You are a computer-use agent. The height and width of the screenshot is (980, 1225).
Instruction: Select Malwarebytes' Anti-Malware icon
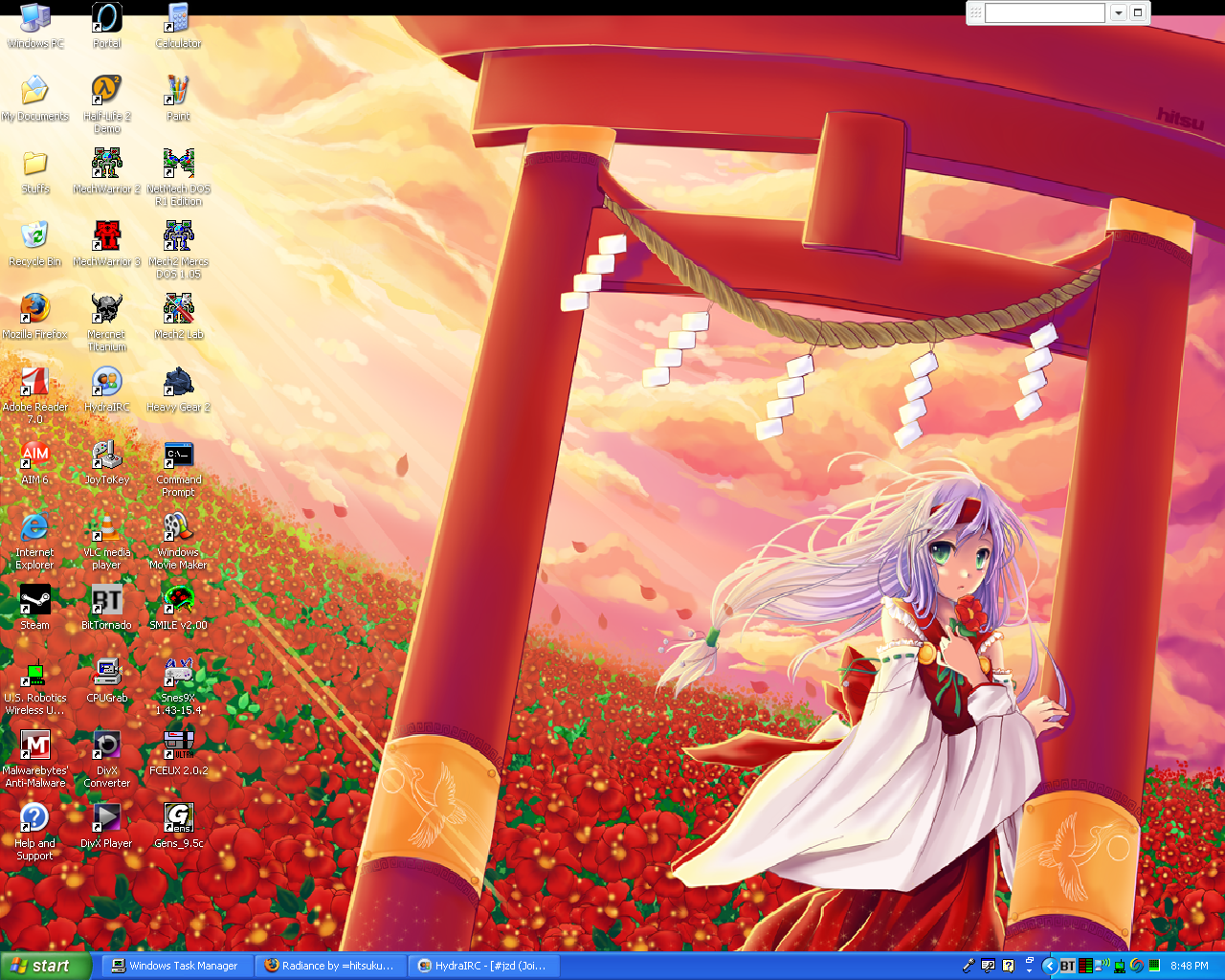35,759
